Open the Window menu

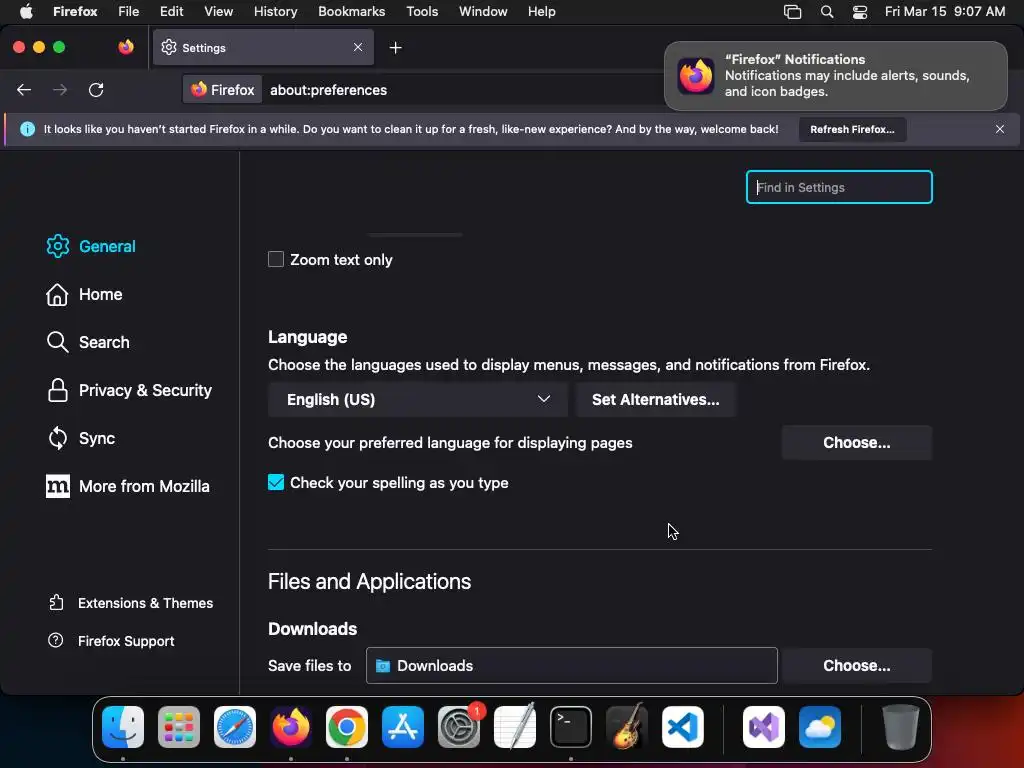[483, 12]
